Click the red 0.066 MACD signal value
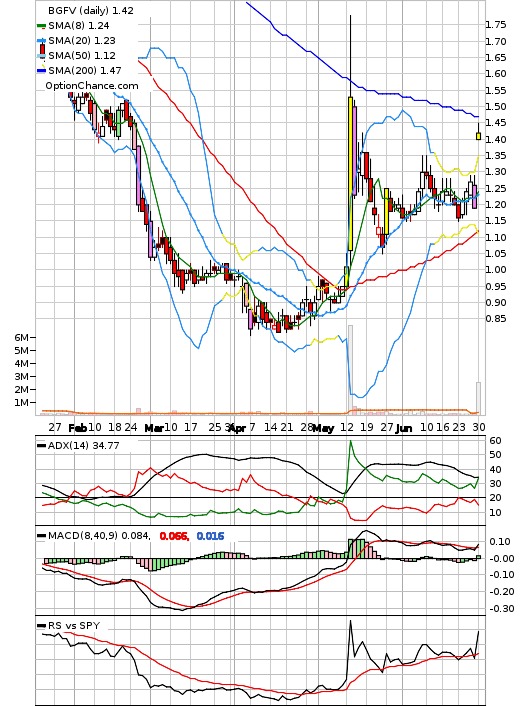The height and width of the screenshot is (706, 526). 174,536
